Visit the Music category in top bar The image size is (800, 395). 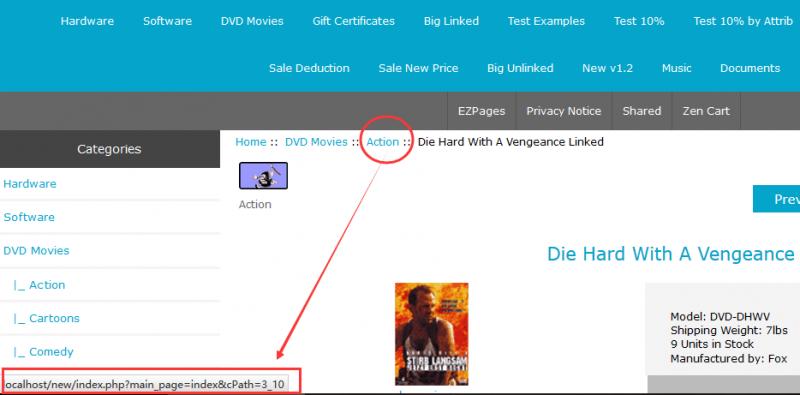(677, 68)
